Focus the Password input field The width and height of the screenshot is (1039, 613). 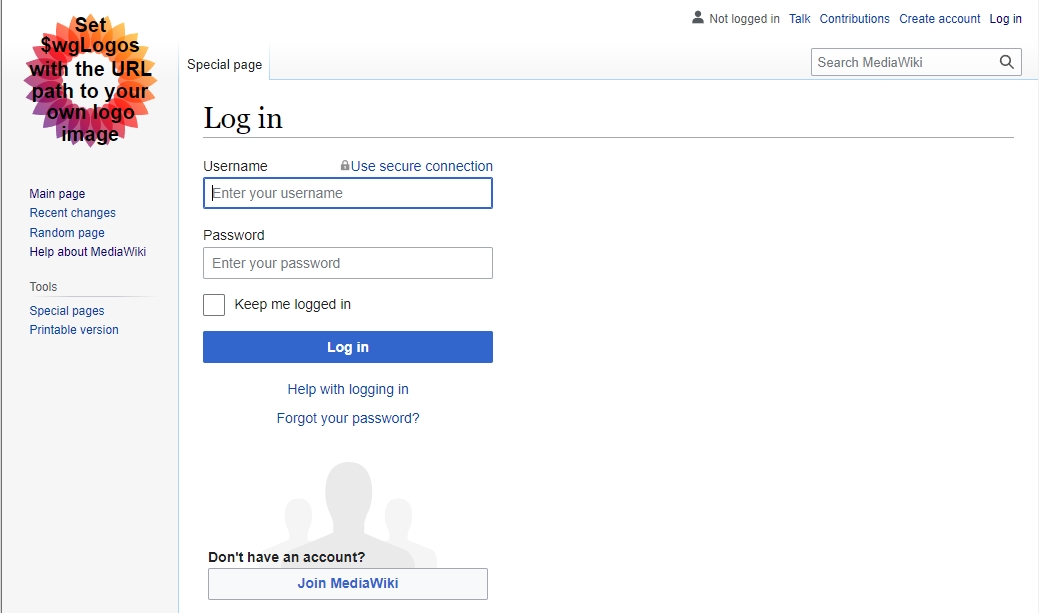pos(348,263)
